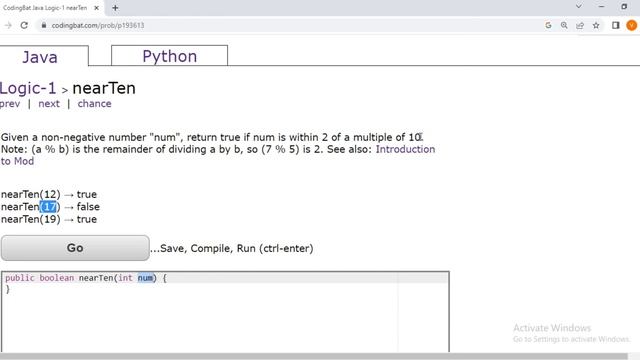Screen dimensions: 640x360
Task: Click the nearTen(19) → true example
Action: pyautogui.click(x=49, y=219)
